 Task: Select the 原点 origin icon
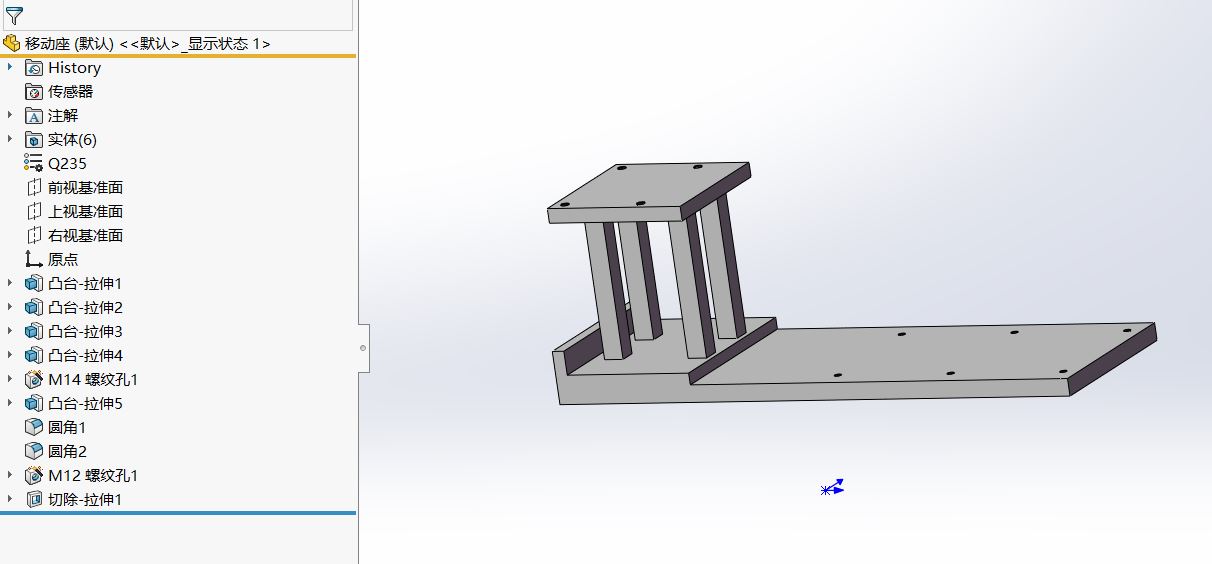coord(34,260)
